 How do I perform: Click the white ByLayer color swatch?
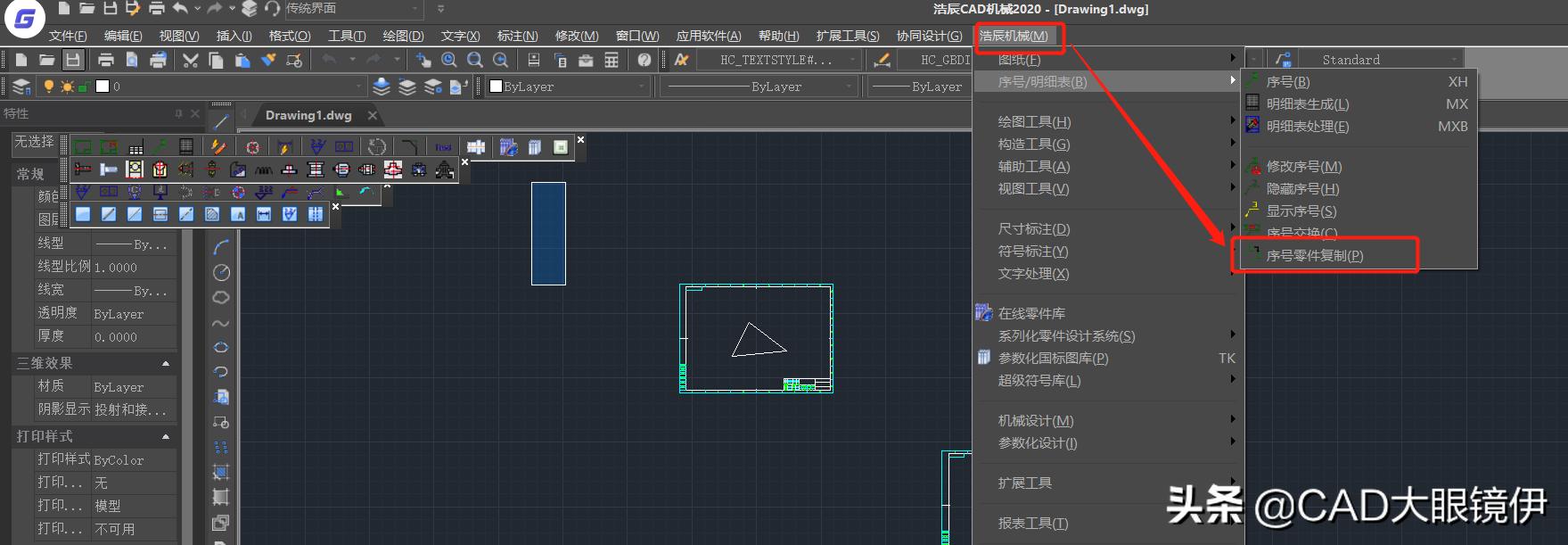click(x=496, y=87)
